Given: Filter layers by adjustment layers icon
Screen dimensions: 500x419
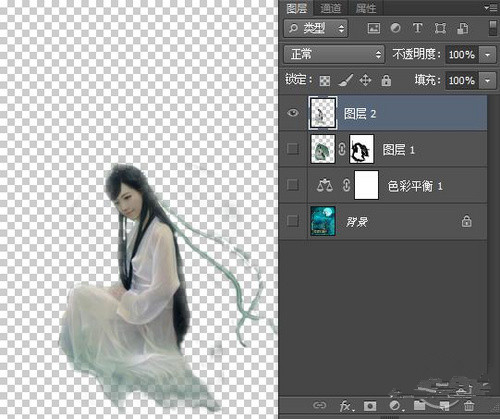Looking at the screenshot, I should coord(396,28).
